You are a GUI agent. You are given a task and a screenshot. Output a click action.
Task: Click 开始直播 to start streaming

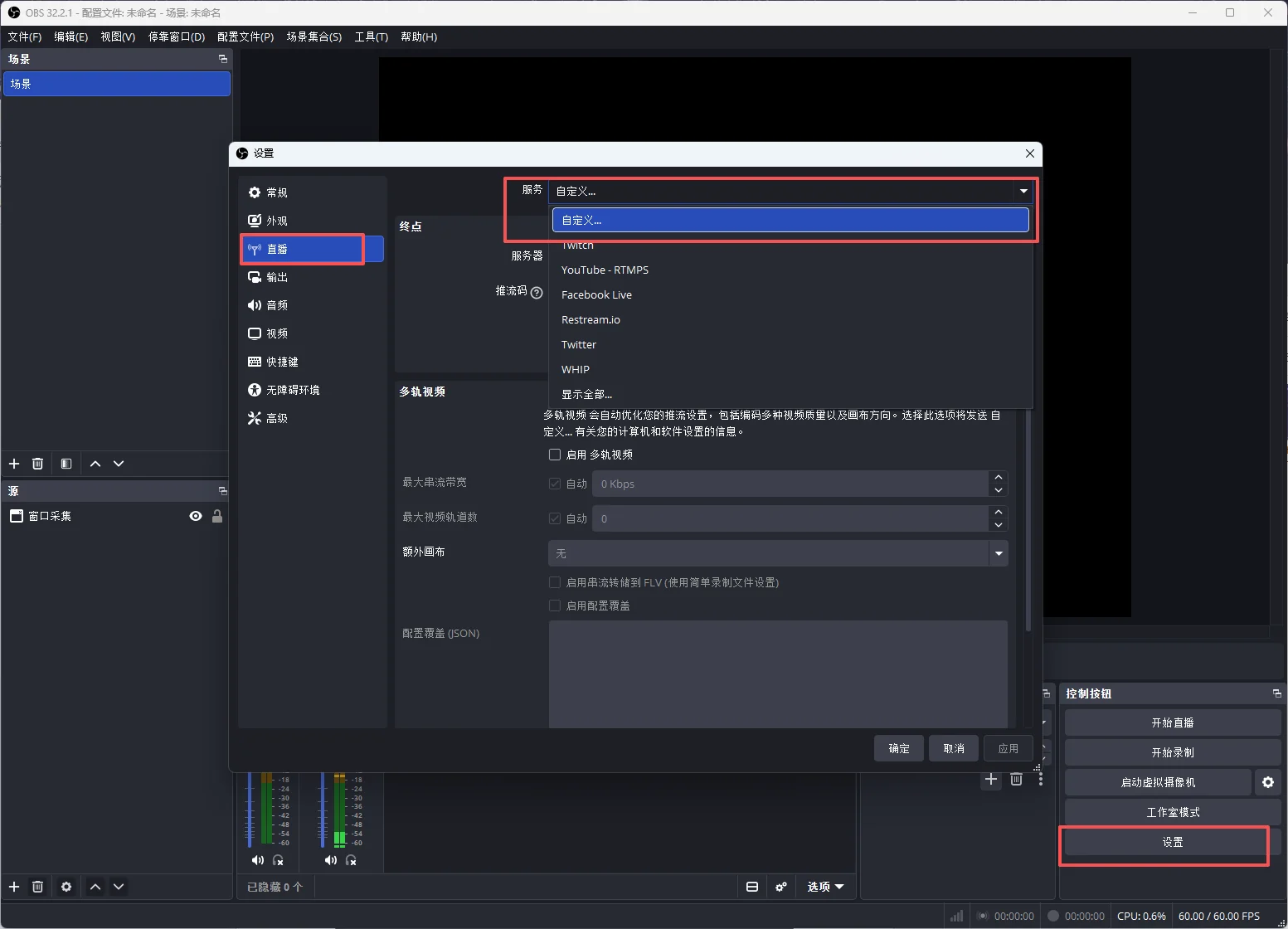(1173, 722)
